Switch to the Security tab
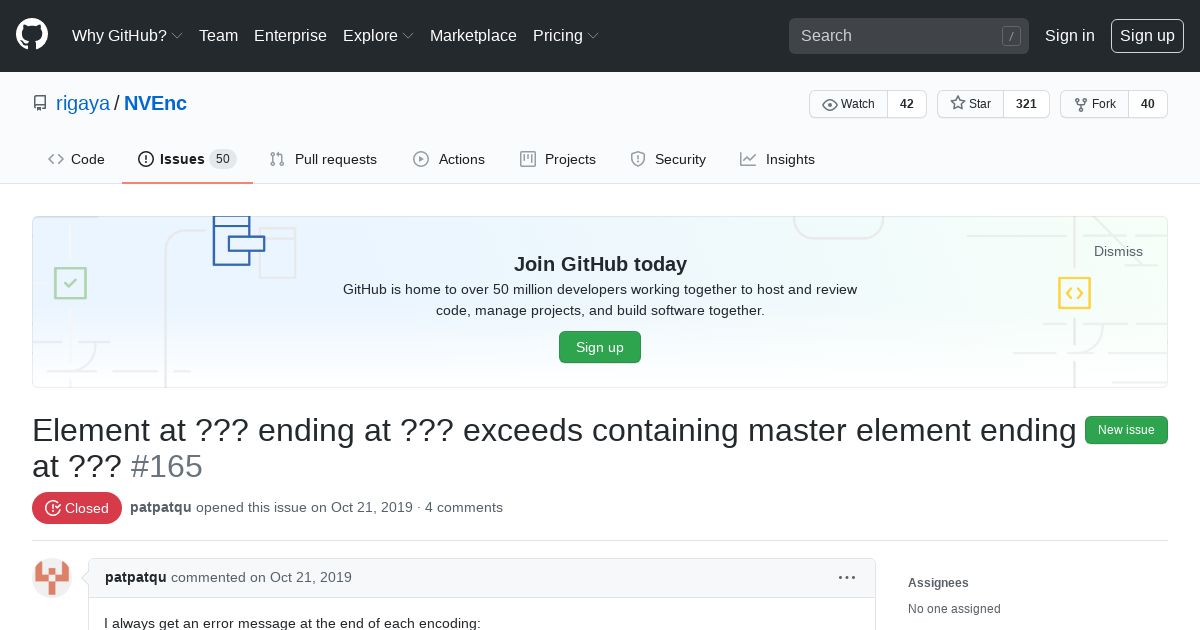This screenshot has height=630, width=1200. 668,159
